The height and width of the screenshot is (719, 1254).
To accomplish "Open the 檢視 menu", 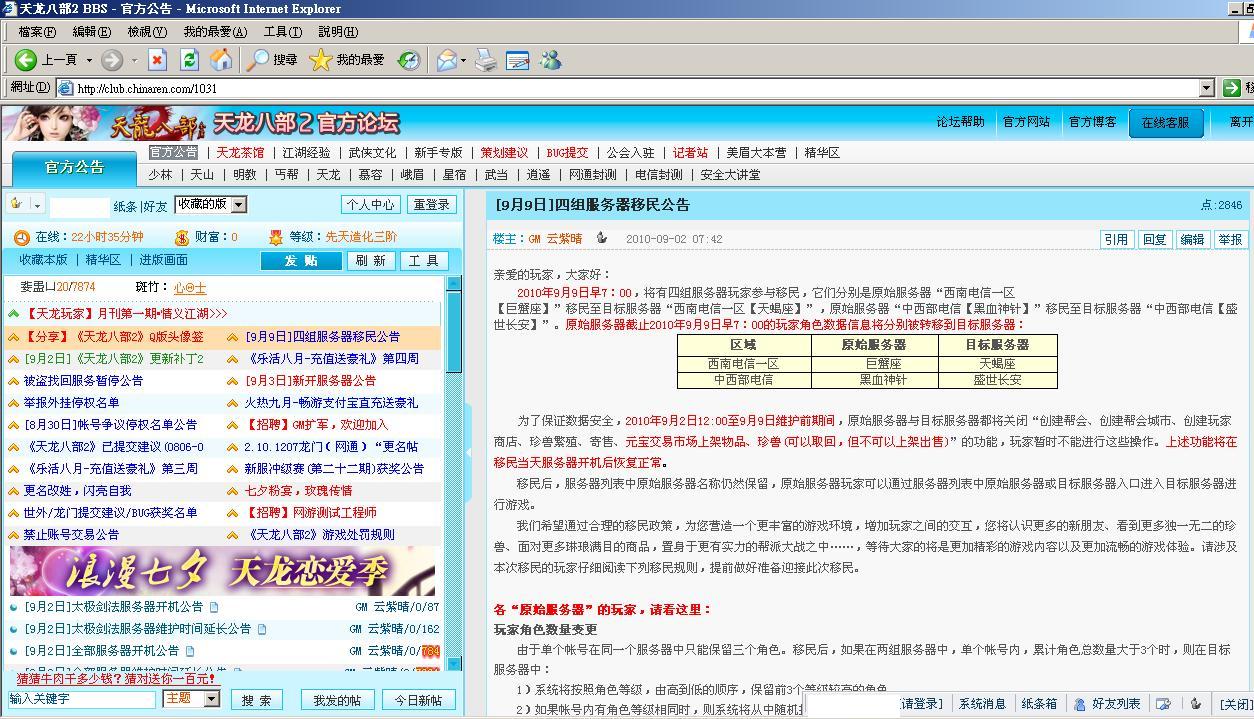I will coord(147,32).
